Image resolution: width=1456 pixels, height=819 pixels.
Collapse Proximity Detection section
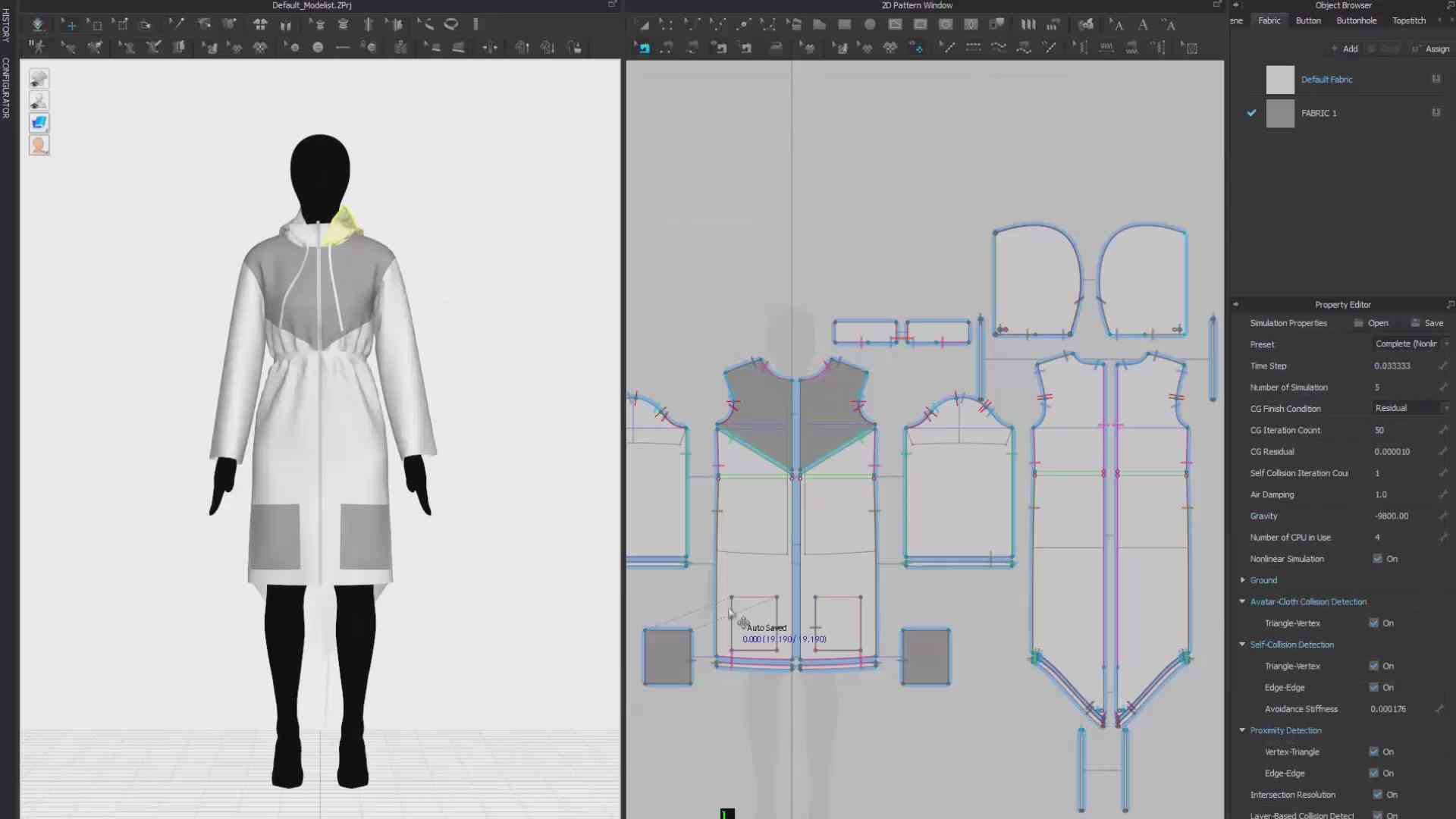(x=1242, y=730)
